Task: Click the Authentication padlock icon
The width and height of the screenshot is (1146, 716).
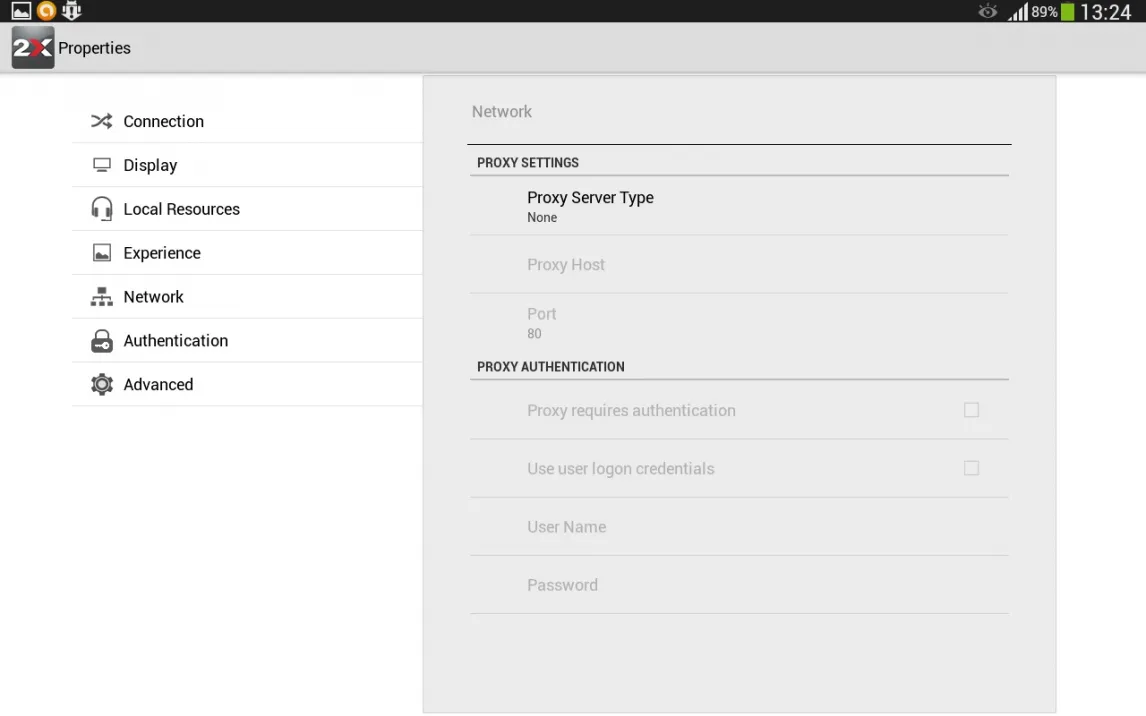Action: coord(102,340)
